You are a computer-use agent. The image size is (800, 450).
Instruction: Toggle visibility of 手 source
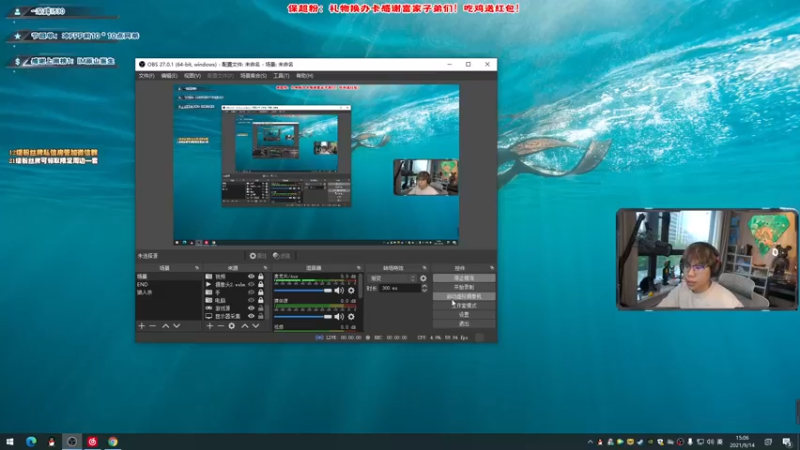point(251,292)
